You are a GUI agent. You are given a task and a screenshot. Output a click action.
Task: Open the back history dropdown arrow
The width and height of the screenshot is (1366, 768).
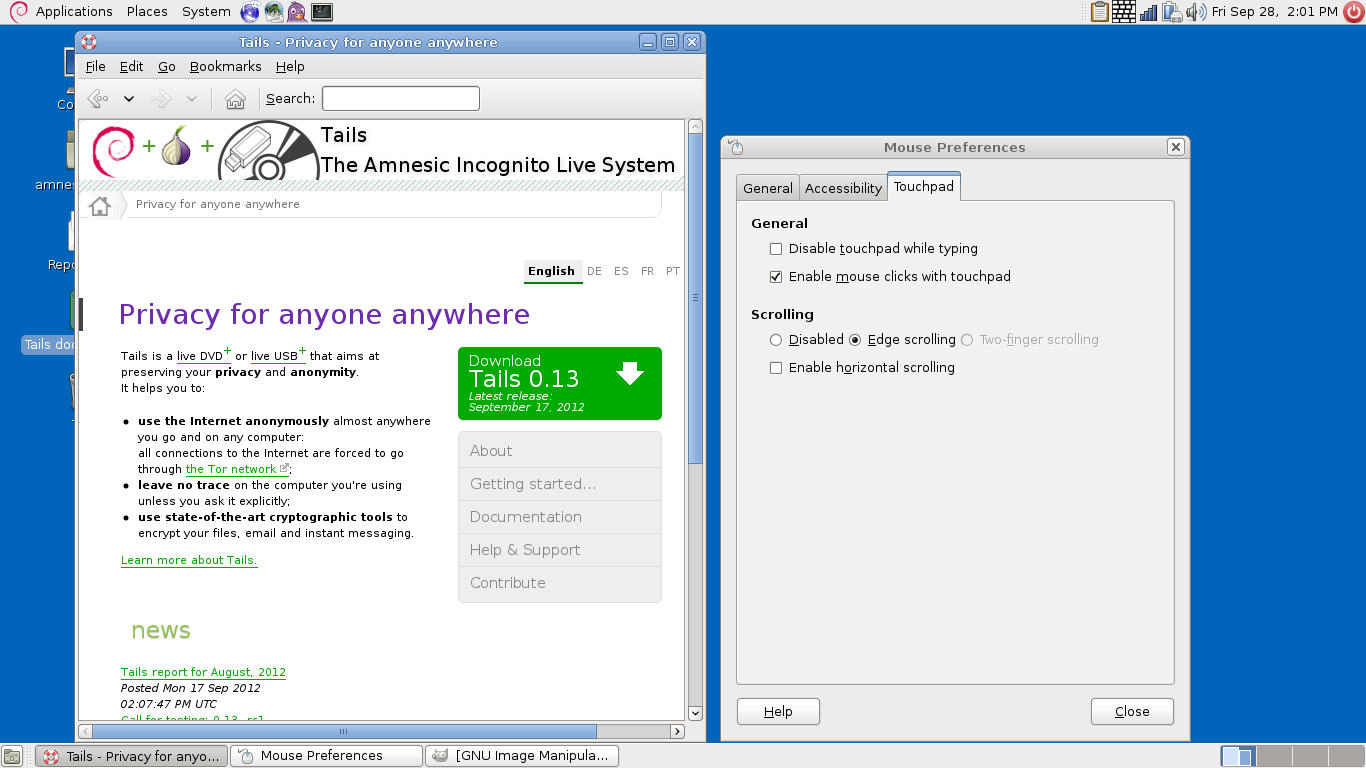[129, 98]
